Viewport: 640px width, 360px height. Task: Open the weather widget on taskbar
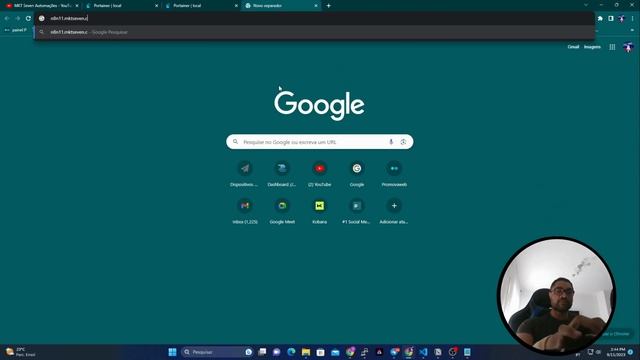click(x=20, y=352)
